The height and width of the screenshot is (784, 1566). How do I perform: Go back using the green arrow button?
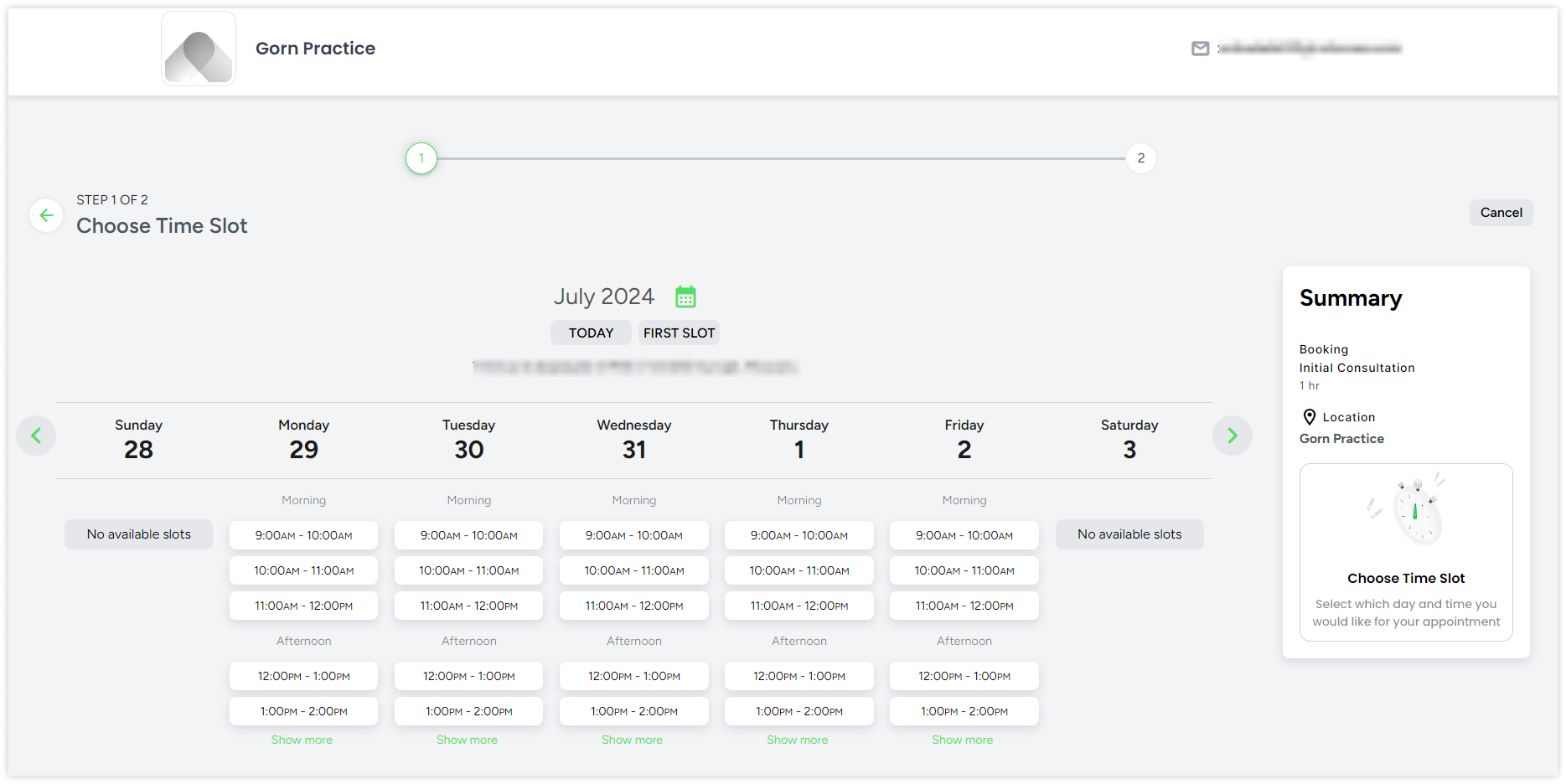coord(46,215)
